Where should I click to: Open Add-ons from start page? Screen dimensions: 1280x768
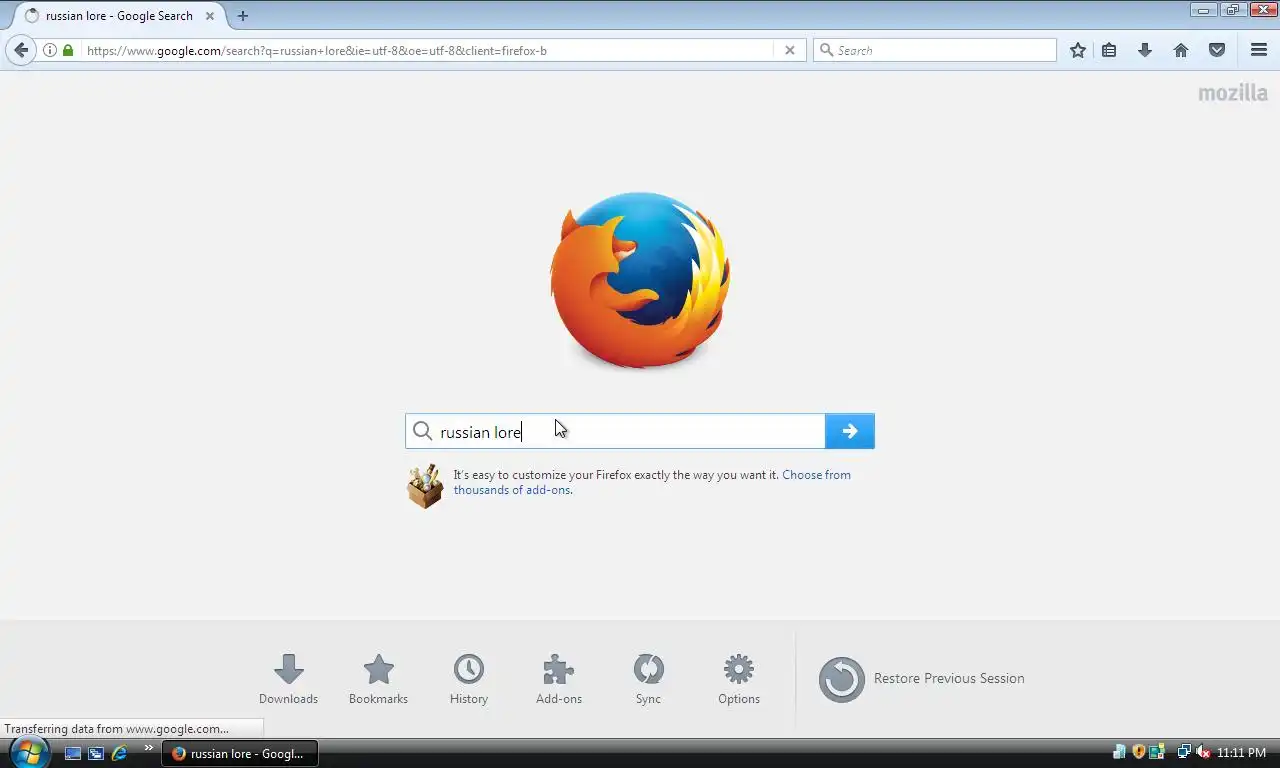coord(558,679)
